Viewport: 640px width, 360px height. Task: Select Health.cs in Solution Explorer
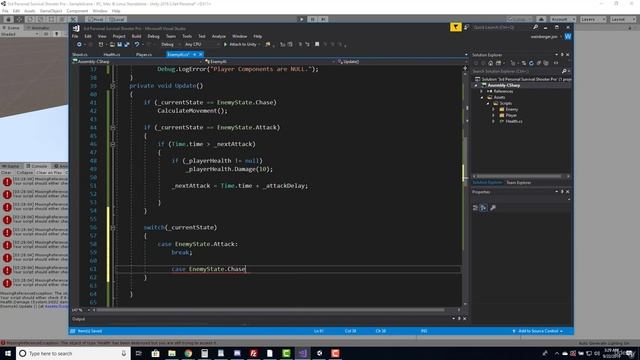[513, 121]
